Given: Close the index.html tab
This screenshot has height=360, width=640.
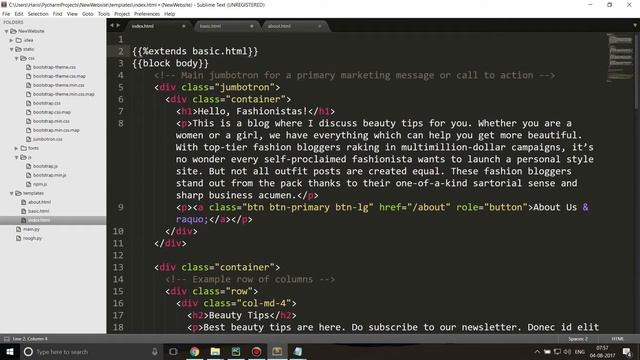Looking at the screenshot, I should [184, 26].
